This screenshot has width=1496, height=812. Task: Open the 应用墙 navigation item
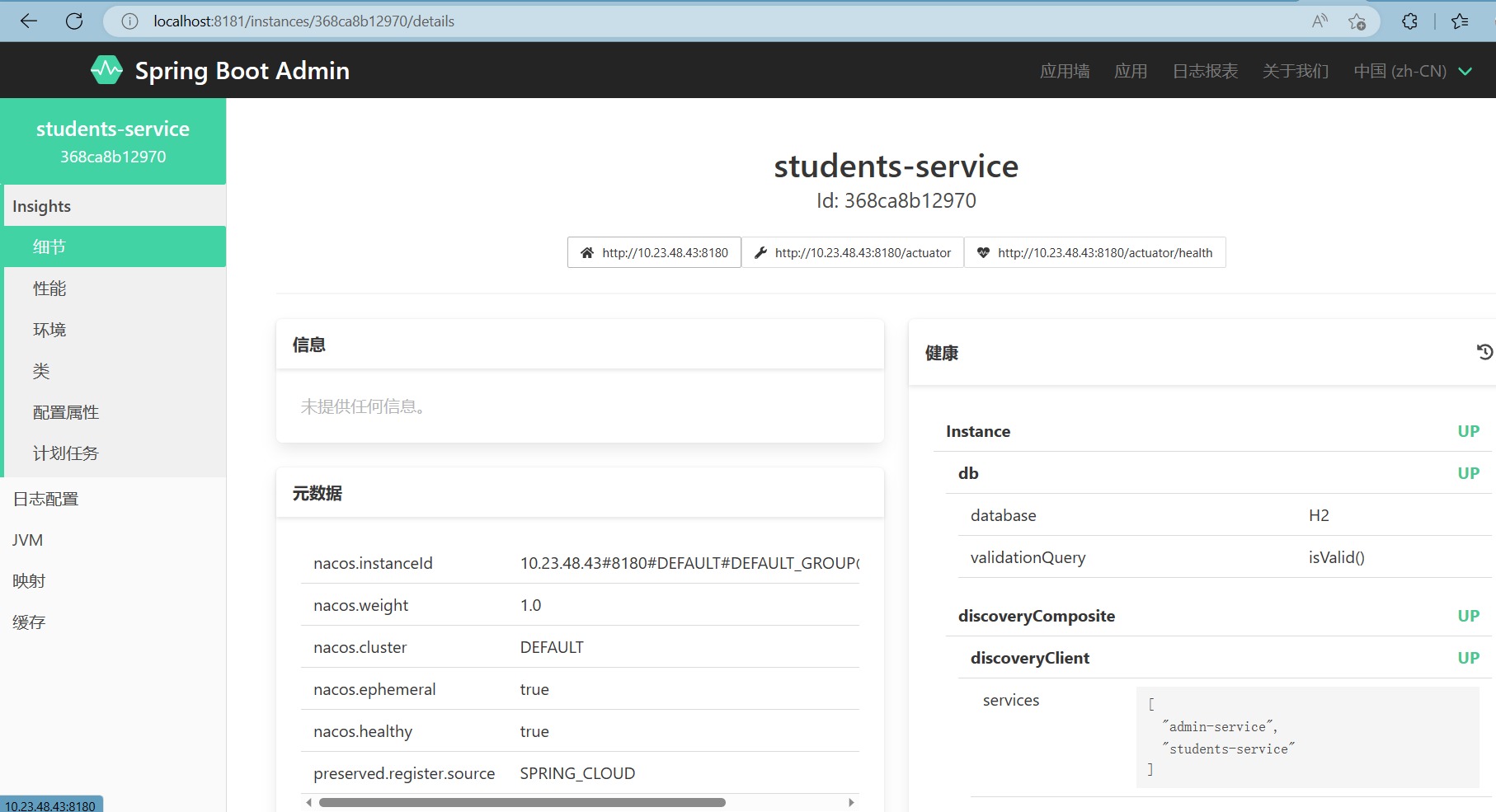click(1065, 71)
